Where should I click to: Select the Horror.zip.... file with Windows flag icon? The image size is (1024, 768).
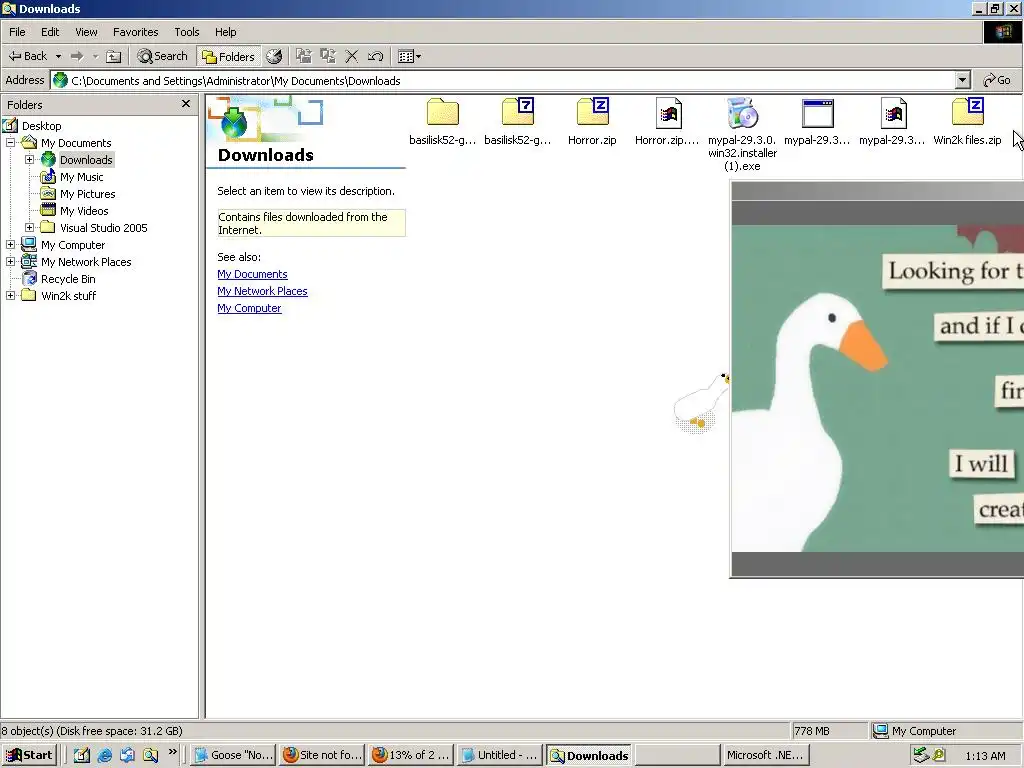pyautogui.click(x=668, y=113)
